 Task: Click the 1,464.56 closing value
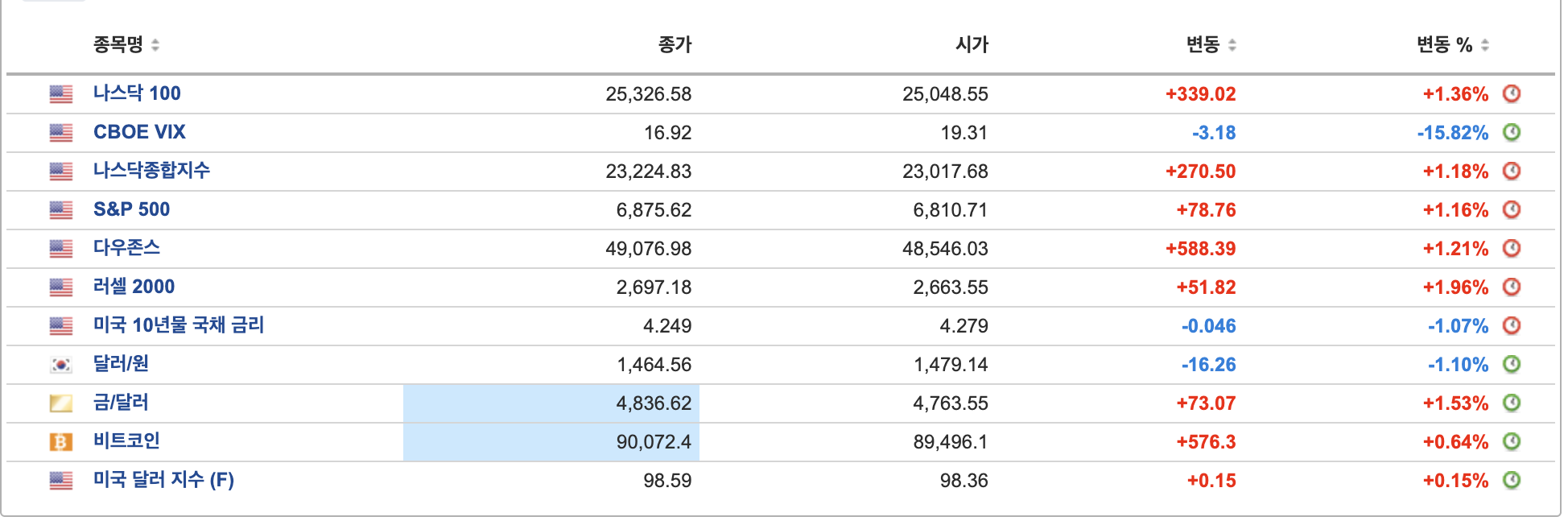click(x=654, y=365)
